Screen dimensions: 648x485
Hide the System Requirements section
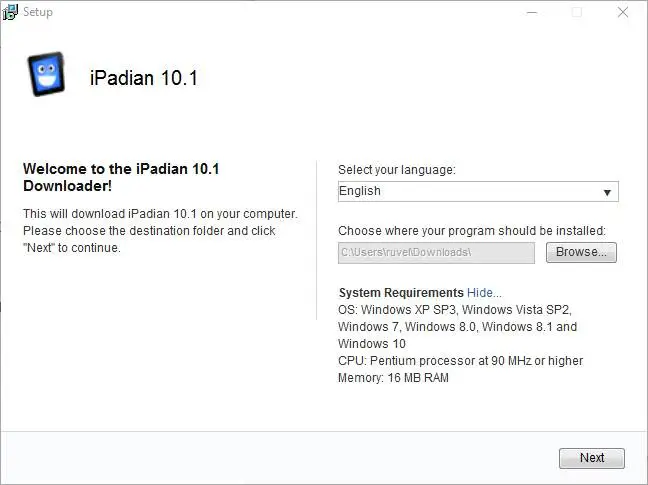pos(484,293)
